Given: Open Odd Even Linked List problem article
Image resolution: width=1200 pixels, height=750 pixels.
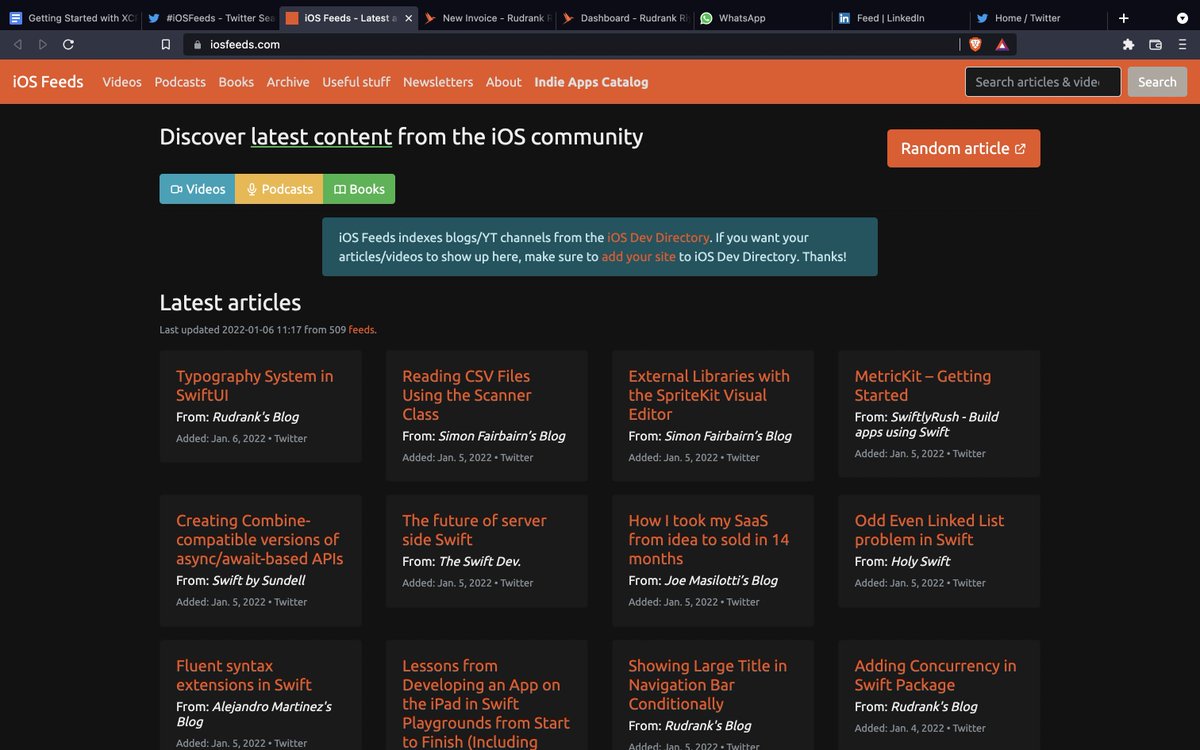Looking at the screenshot, I should pos(929,530).
